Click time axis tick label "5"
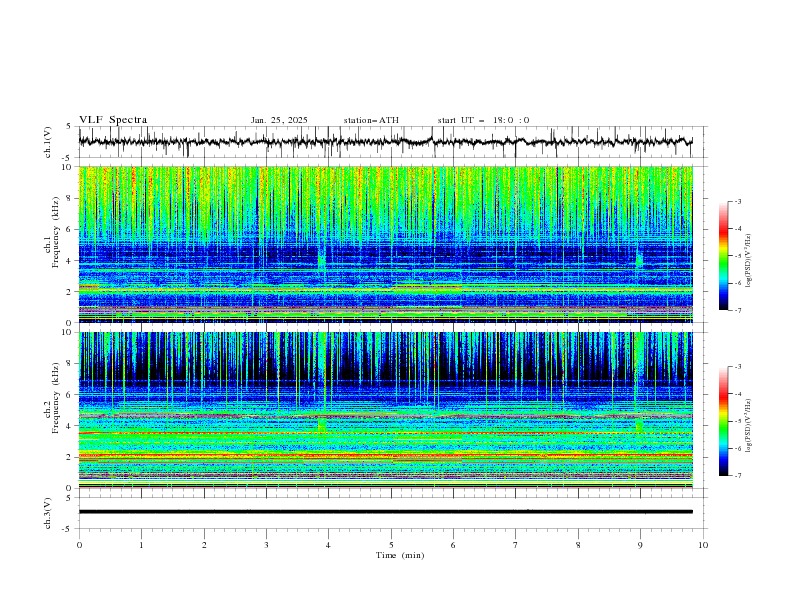792x612 pixels. (391, 545)
